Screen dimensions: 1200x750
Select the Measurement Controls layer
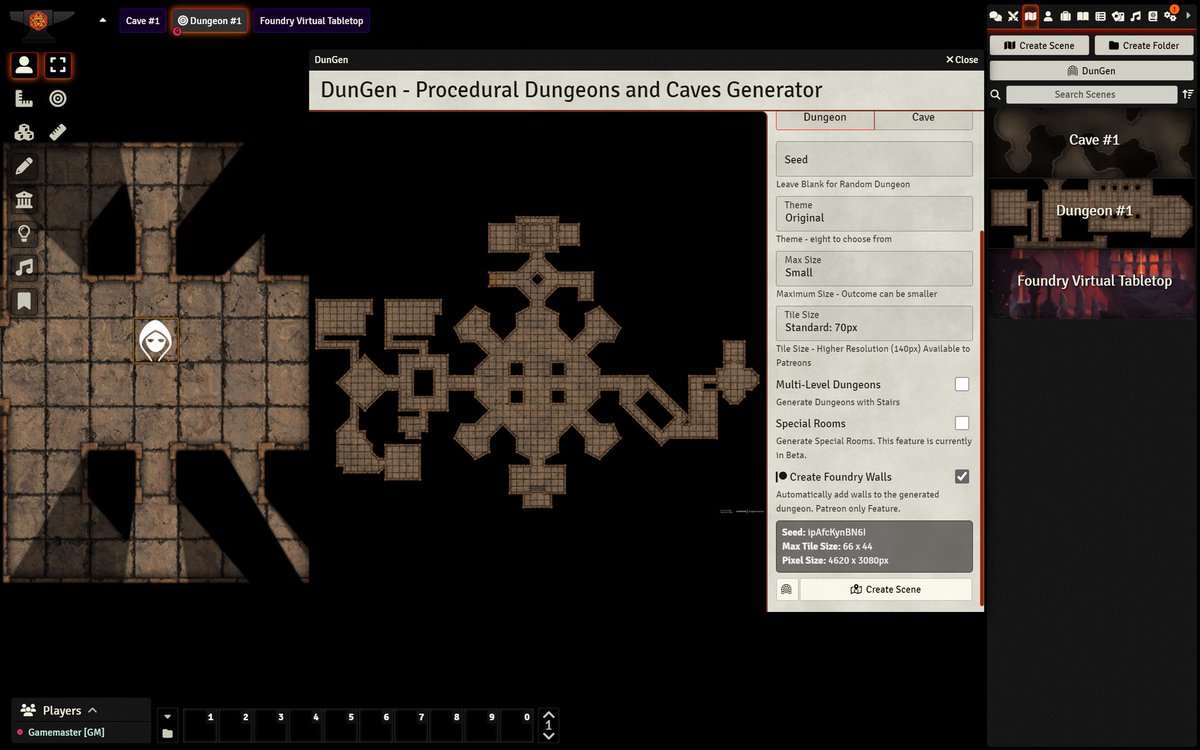pyautogui.click(x=25, y=98)
